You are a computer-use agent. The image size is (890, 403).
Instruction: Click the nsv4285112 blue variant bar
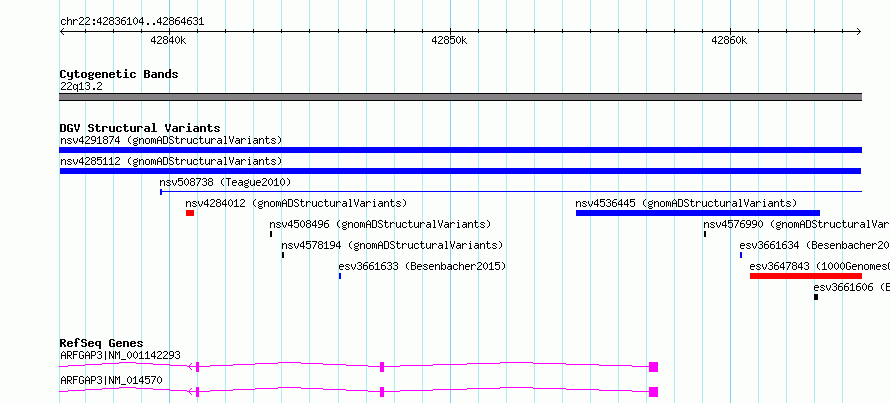click(460, 171)
